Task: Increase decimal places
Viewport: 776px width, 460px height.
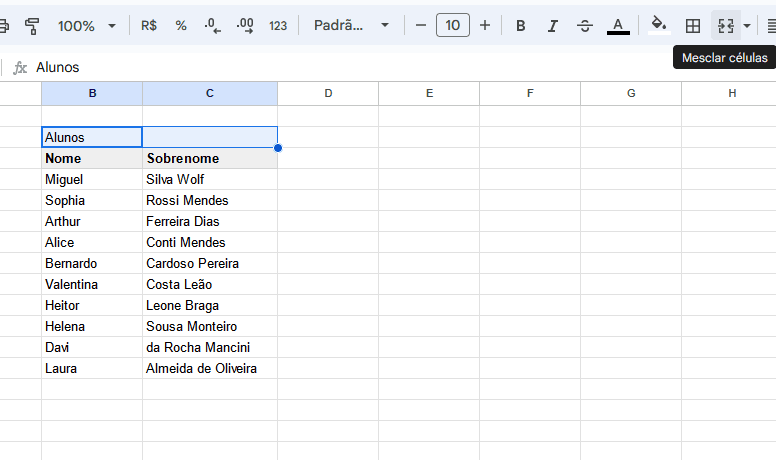Action: 245,25
